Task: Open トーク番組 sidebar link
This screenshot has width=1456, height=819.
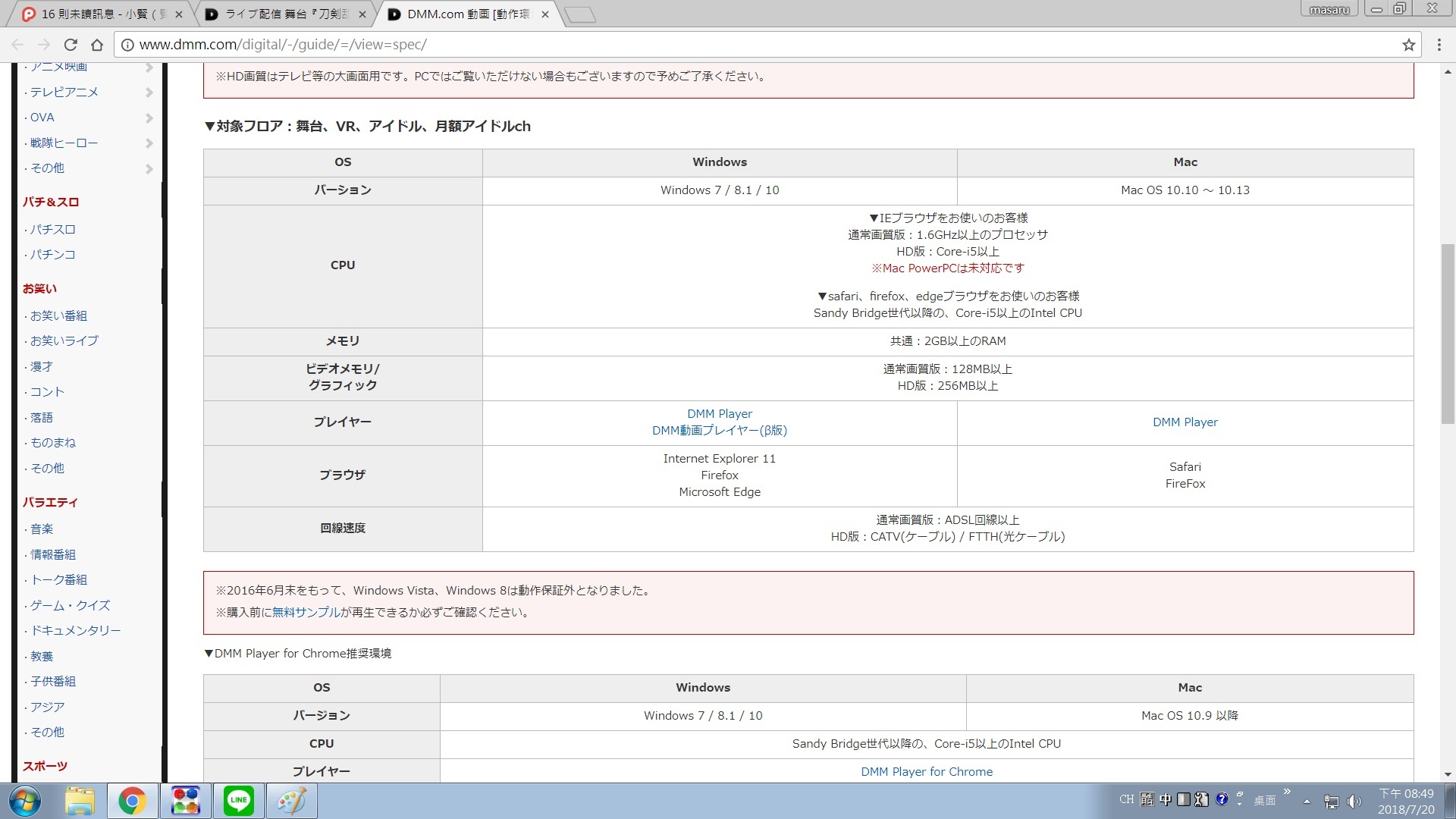Action: click(58, 579)
